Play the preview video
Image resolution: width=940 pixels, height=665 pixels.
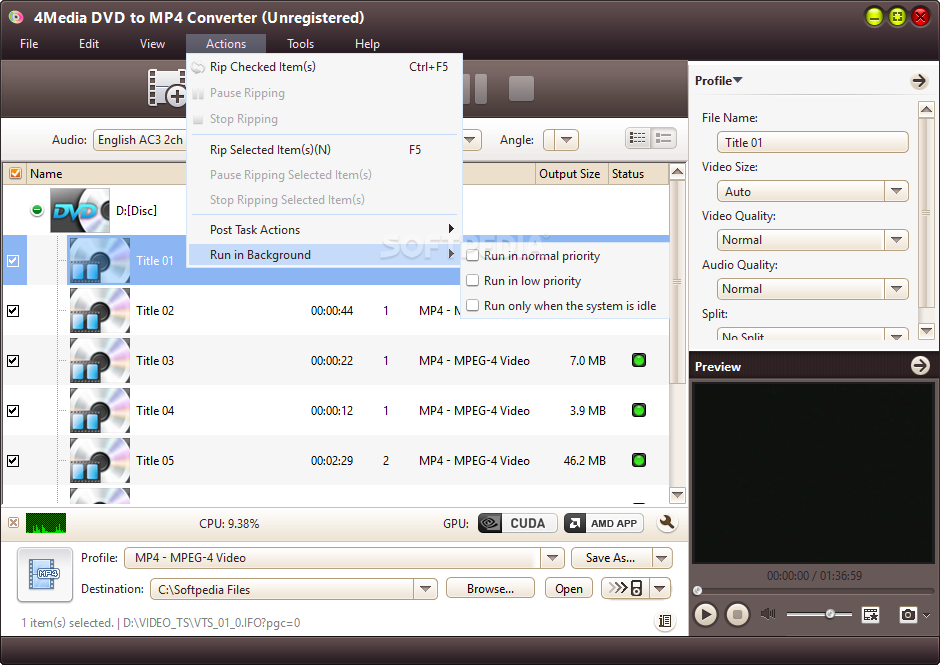(706, 615)
